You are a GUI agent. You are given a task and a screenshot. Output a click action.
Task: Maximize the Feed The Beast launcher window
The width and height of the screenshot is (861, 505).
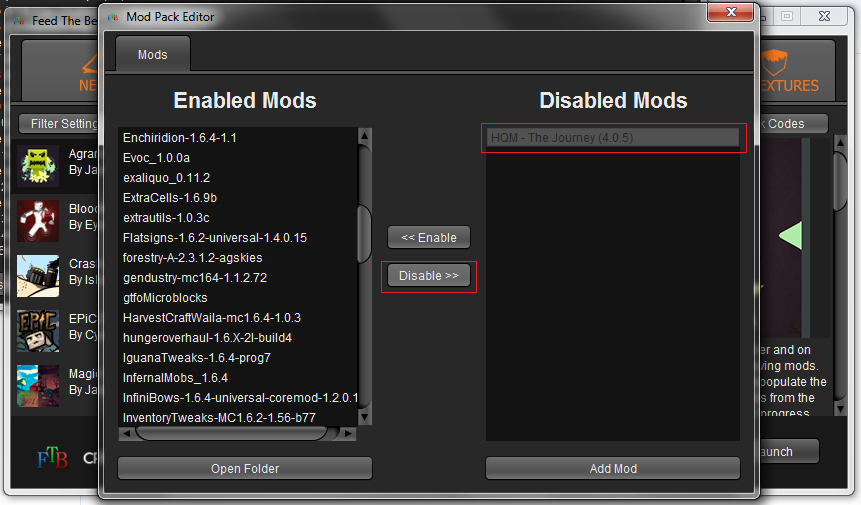[x=787, y=16]
